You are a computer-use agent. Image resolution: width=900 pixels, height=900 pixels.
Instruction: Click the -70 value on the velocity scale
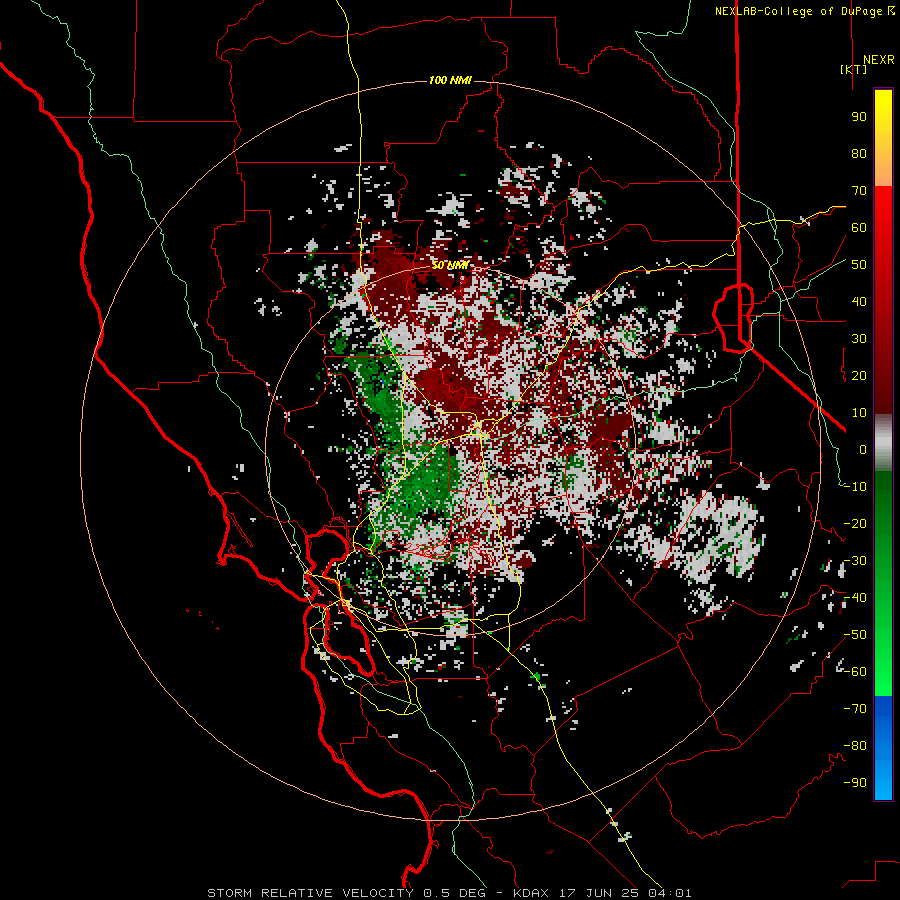point(855,709)
